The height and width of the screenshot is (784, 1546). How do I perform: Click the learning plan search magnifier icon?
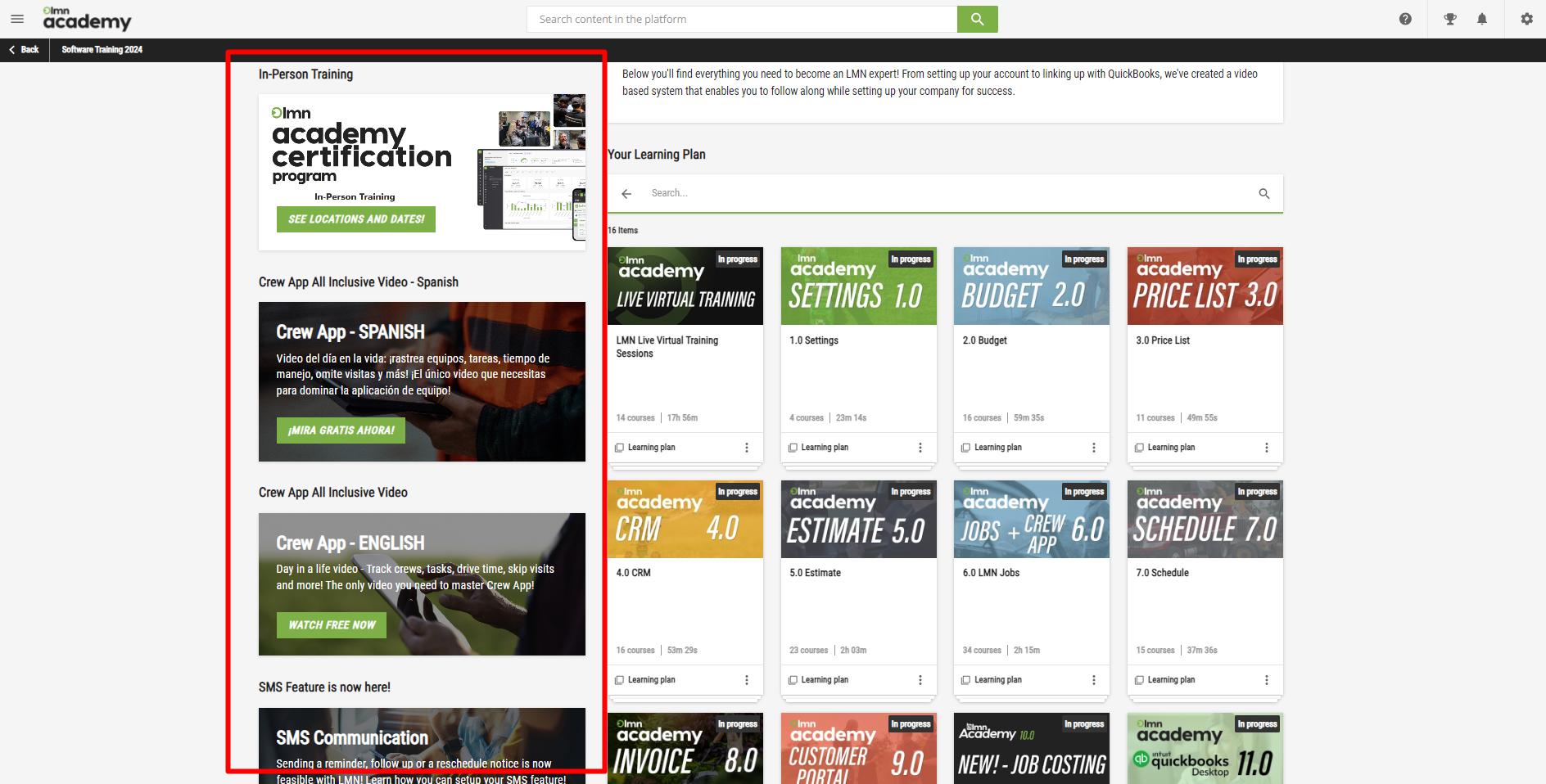click(x=1263, y=194)
